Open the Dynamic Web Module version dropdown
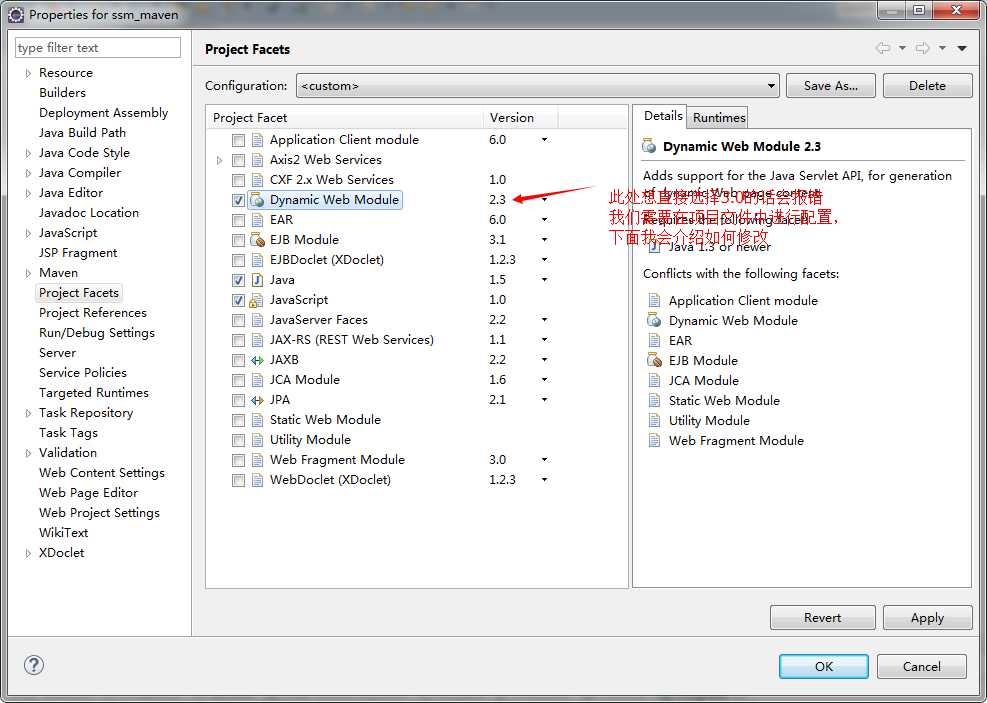The height and width of the screenshot is (703, 987). coord(544,200)
